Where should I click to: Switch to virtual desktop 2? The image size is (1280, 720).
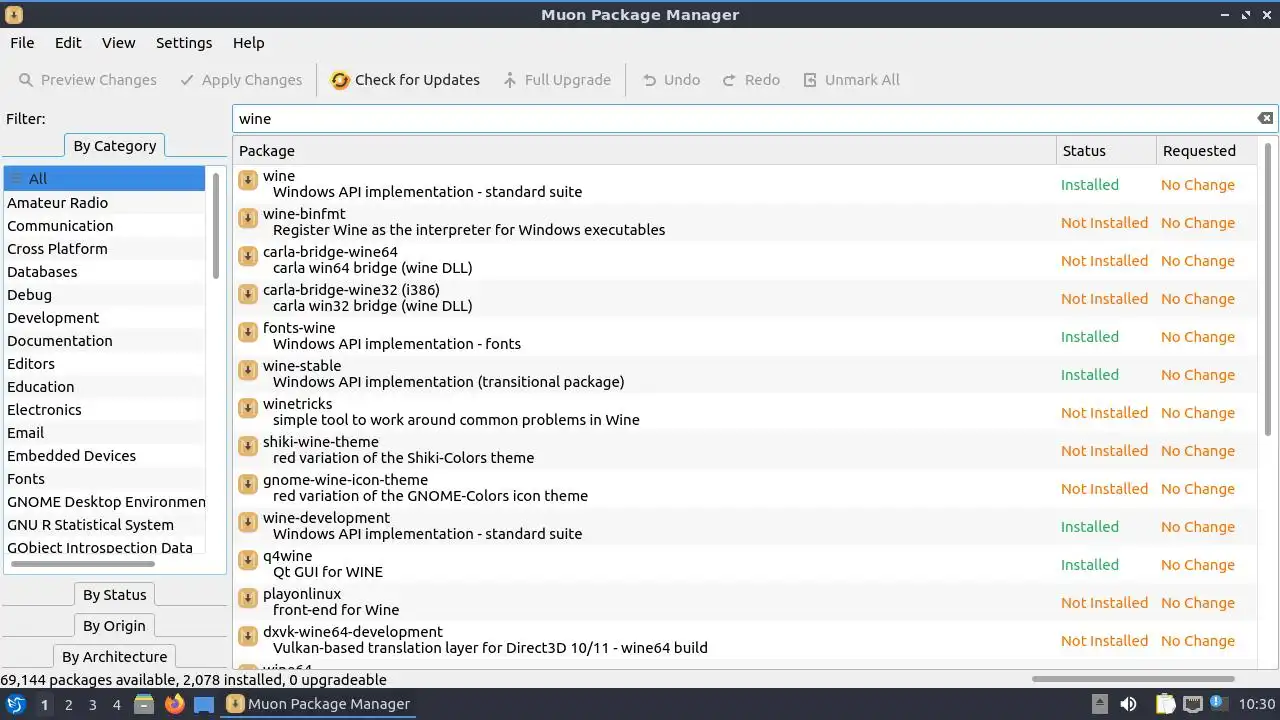[x=68, y=705]
